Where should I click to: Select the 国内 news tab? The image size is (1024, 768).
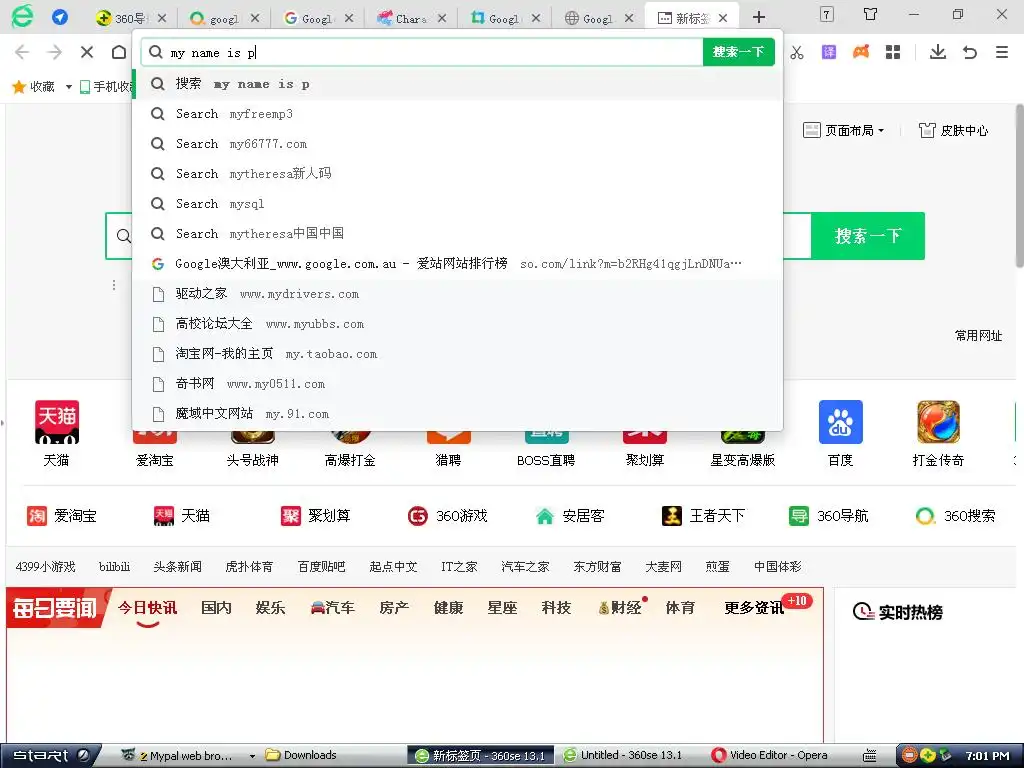216,608
